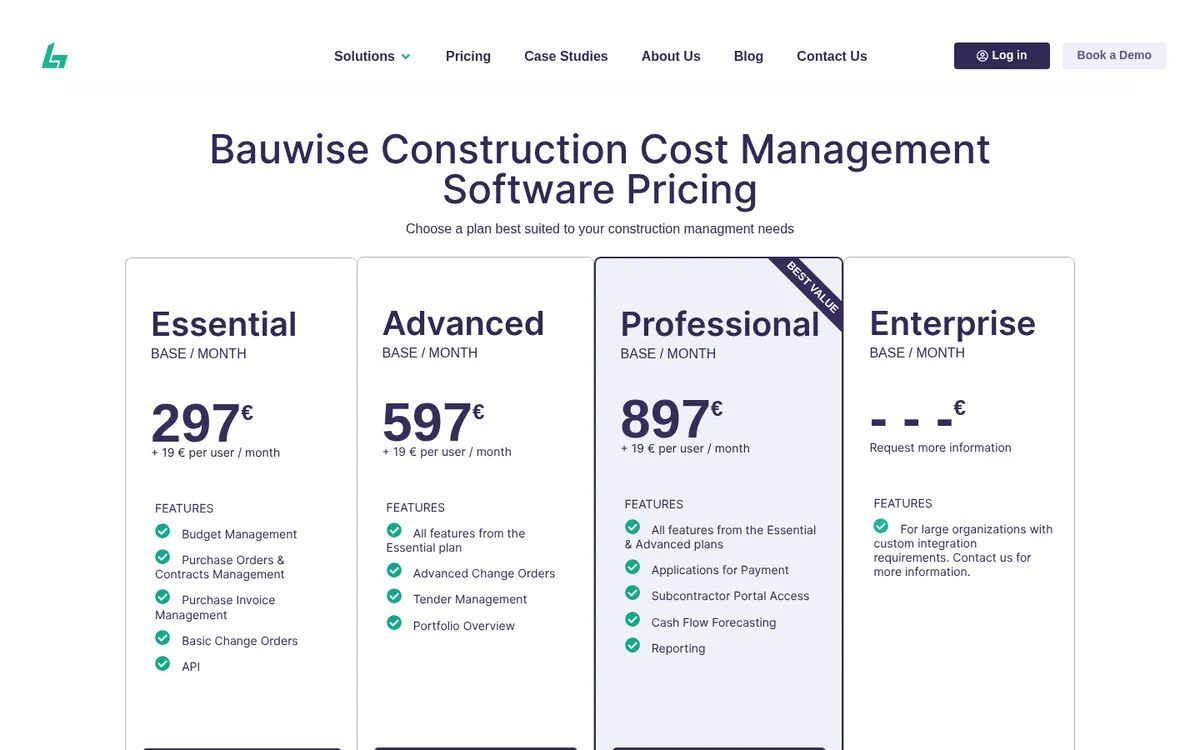Click the 597€ price
Screen dimensions: 1200x750
tap(433, 420)
